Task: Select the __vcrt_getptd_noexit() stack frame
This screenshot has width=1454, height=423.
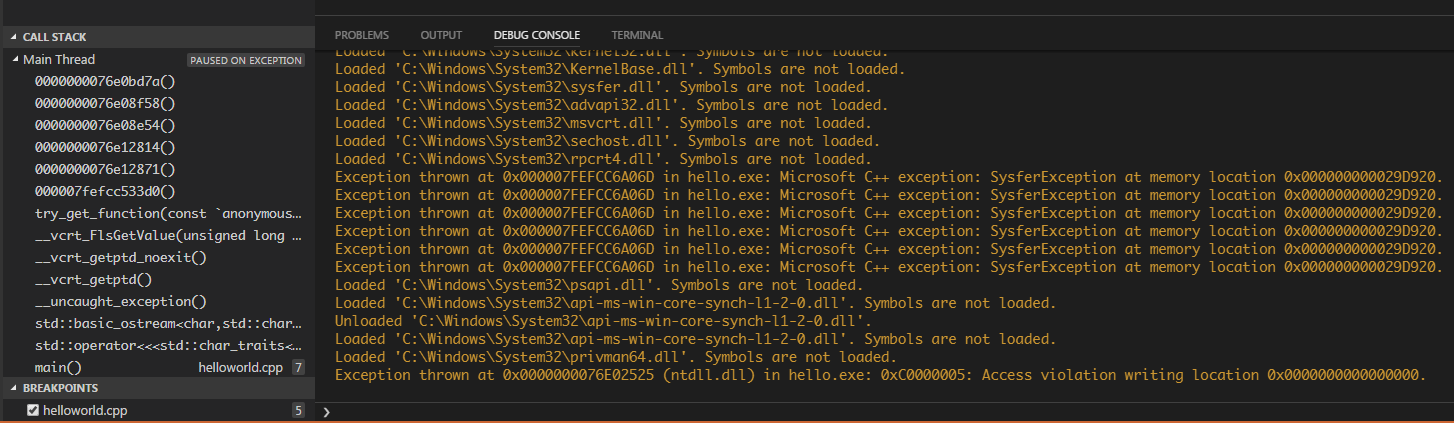Action: tap(120, 258)
